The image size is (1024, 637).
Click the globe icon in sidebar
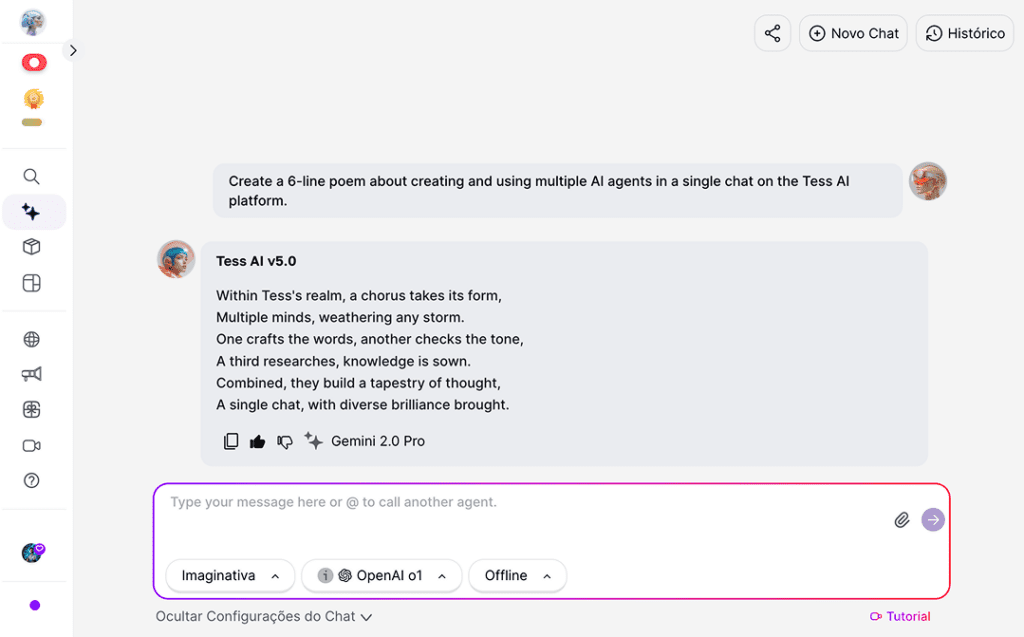pyautogui.click(x=32, y=339)
